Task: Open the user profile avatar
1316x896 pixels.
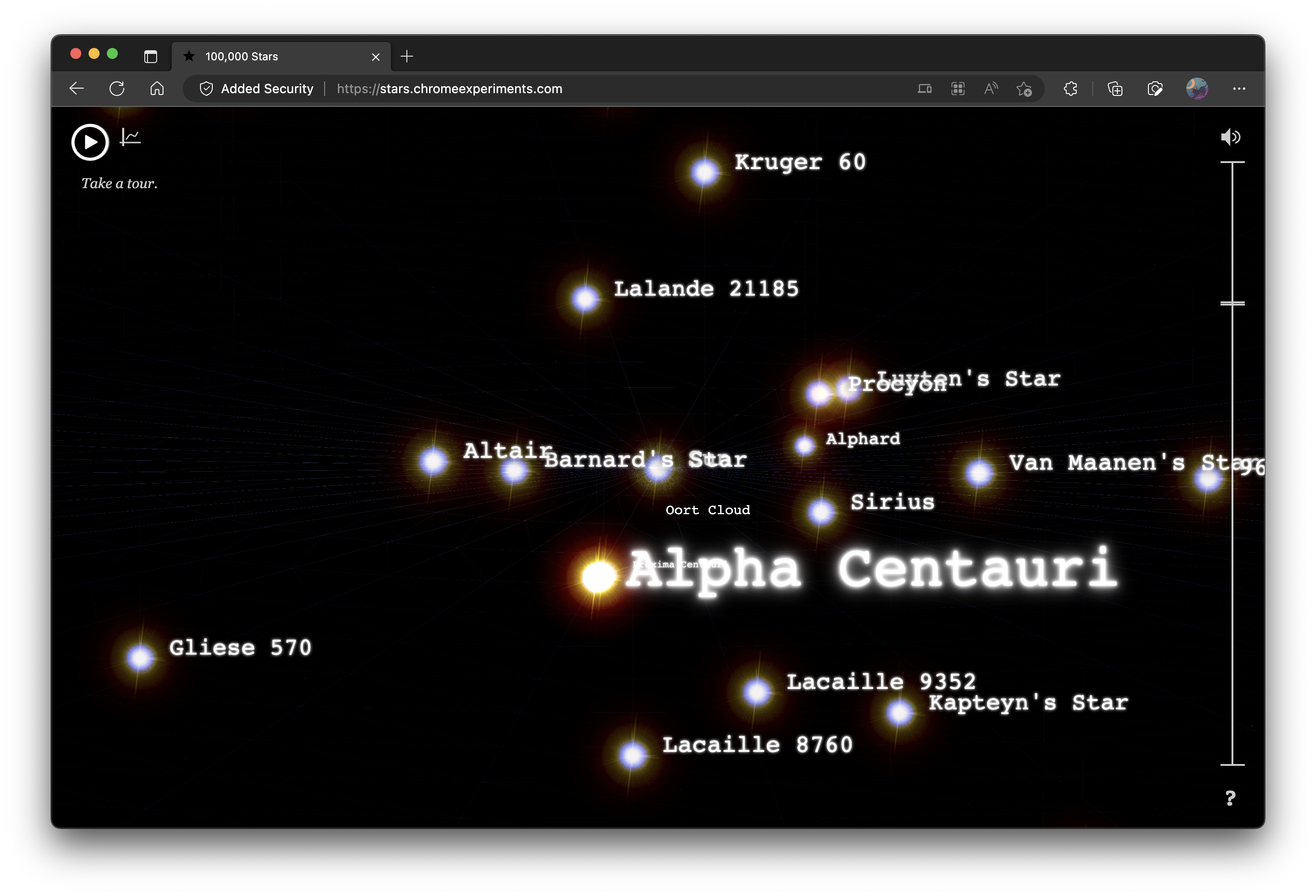Action: click(x=1197, y=89)
